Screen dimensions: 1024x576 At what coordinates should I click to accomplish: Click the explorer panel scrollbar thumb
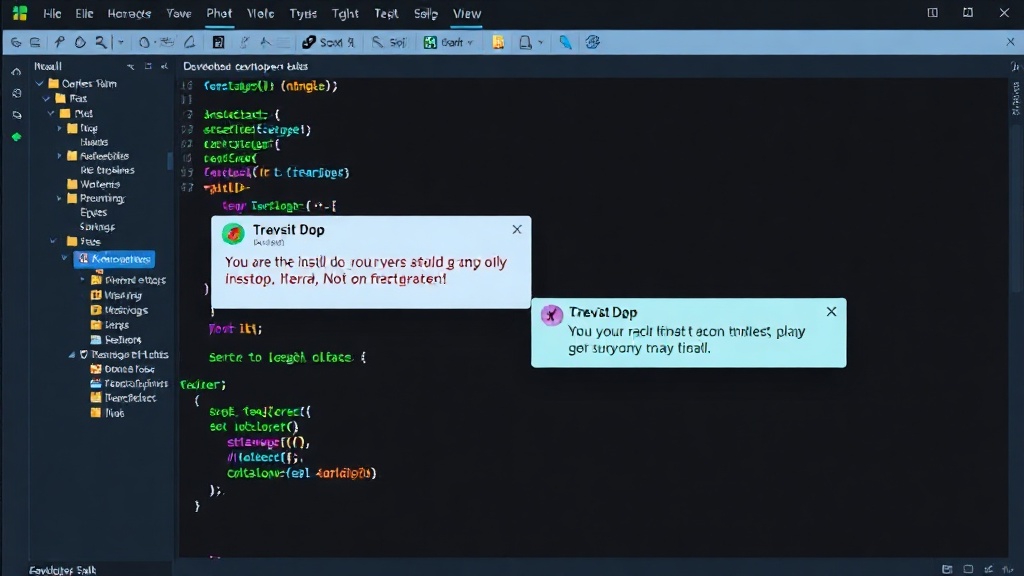tap(170, 160)
